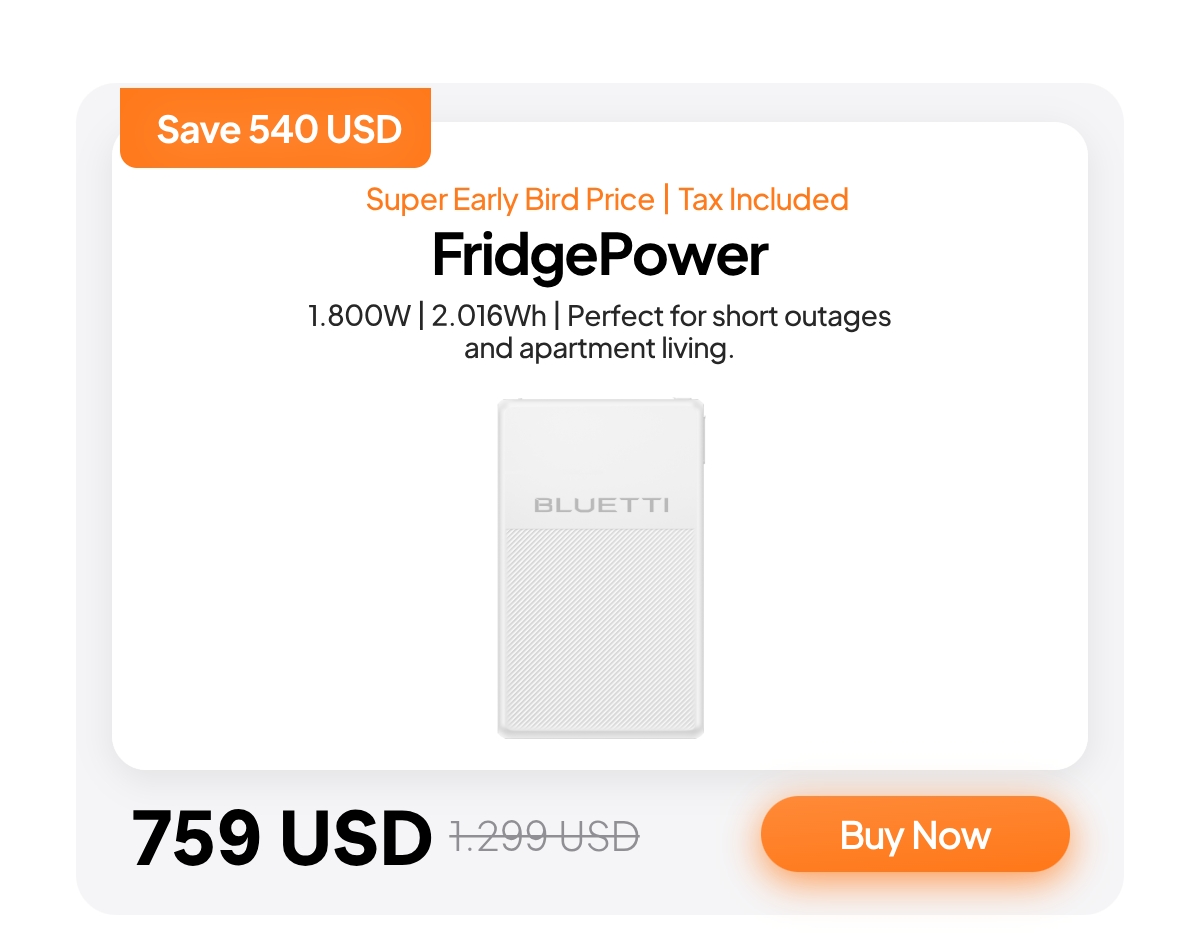The height and width of the screenshot is (946, 1200).
Task: Click the Save 540 USD badge
Action: point(278,129)
